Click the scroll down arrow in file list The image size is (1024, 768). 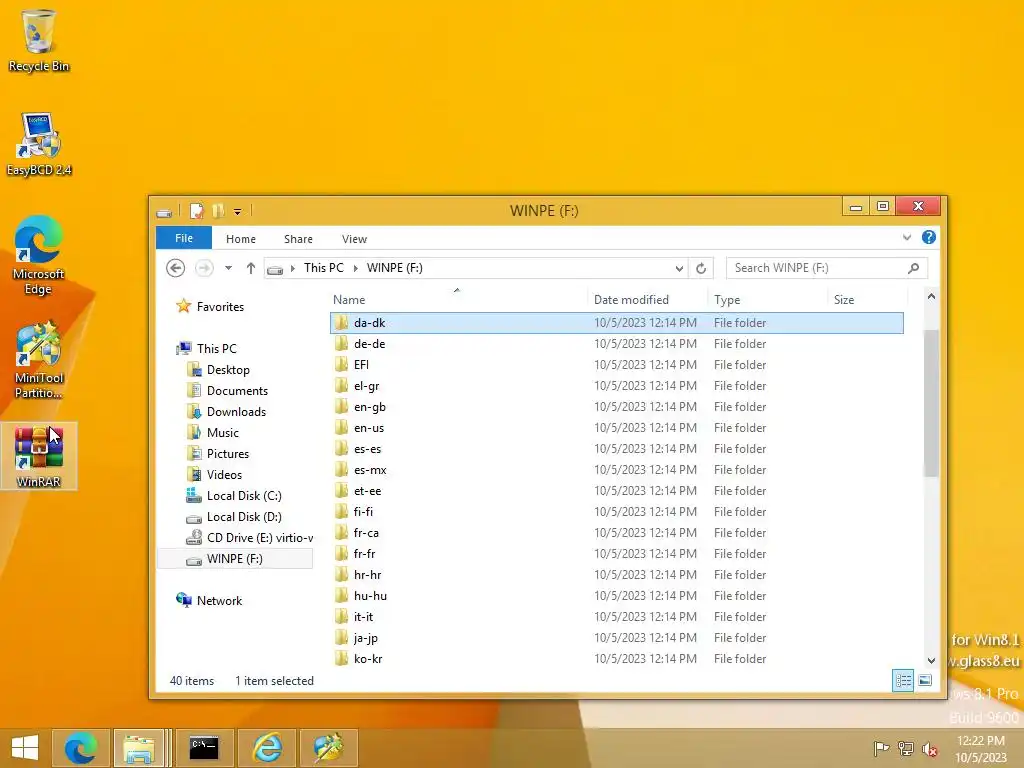931,661
